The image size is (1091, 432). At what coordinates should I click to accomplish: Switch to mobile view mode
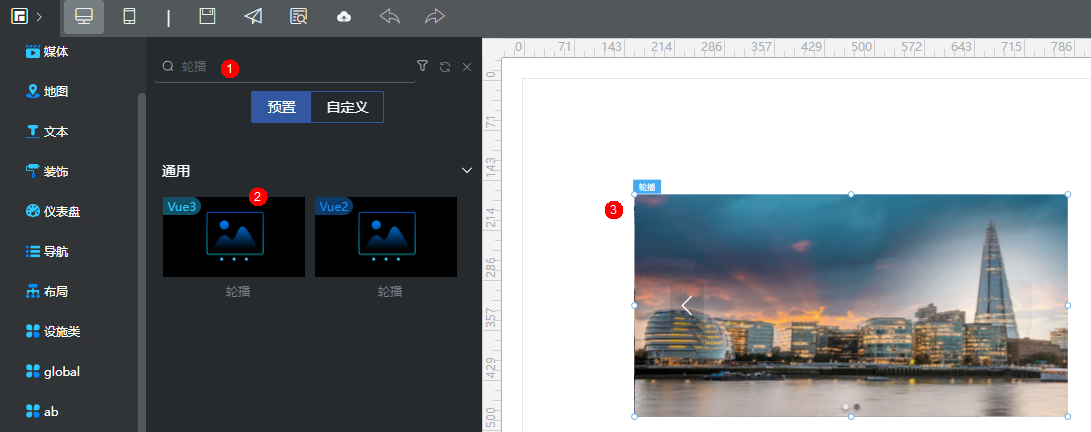pyautogui.click(x=129, y=17)
